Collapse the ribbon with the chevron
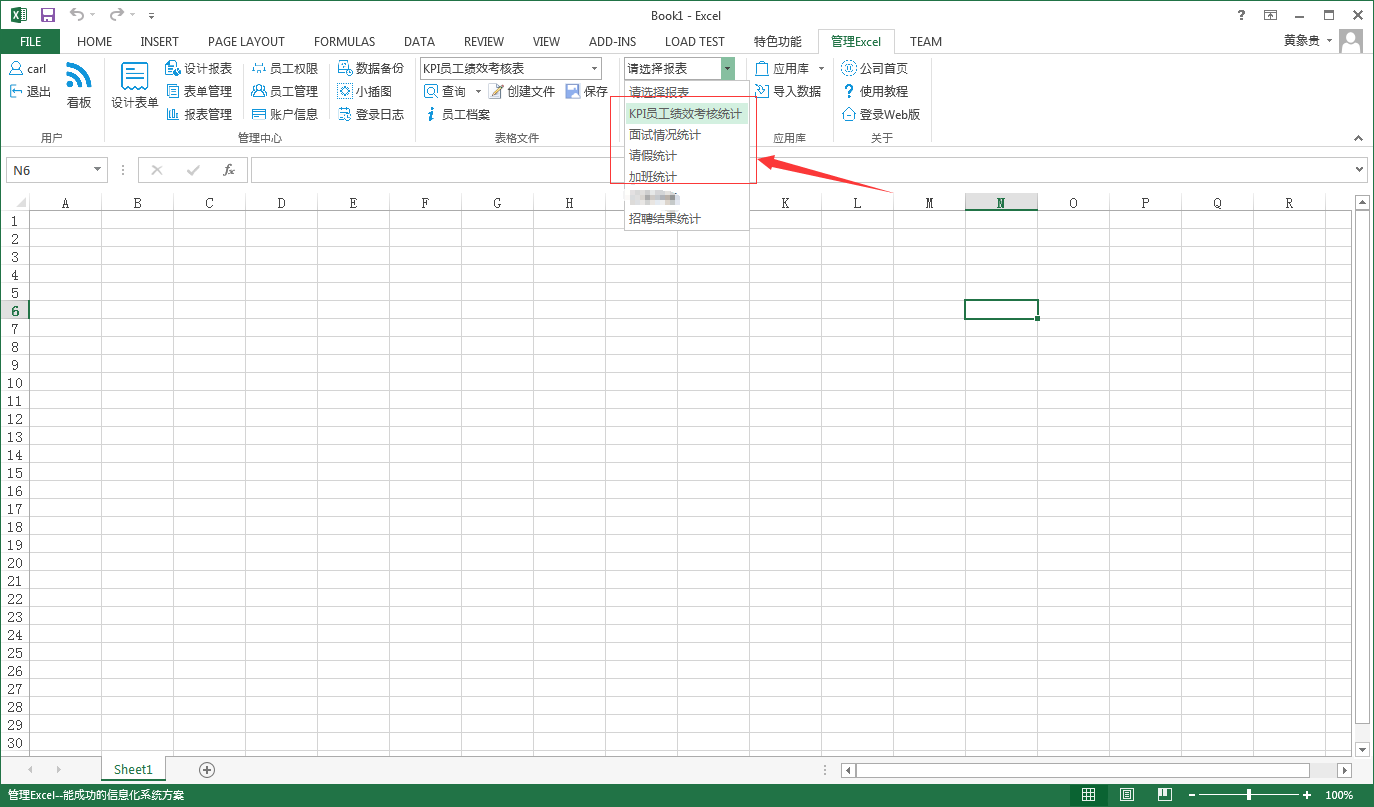1374x807 pixels. pos(1358,138)
